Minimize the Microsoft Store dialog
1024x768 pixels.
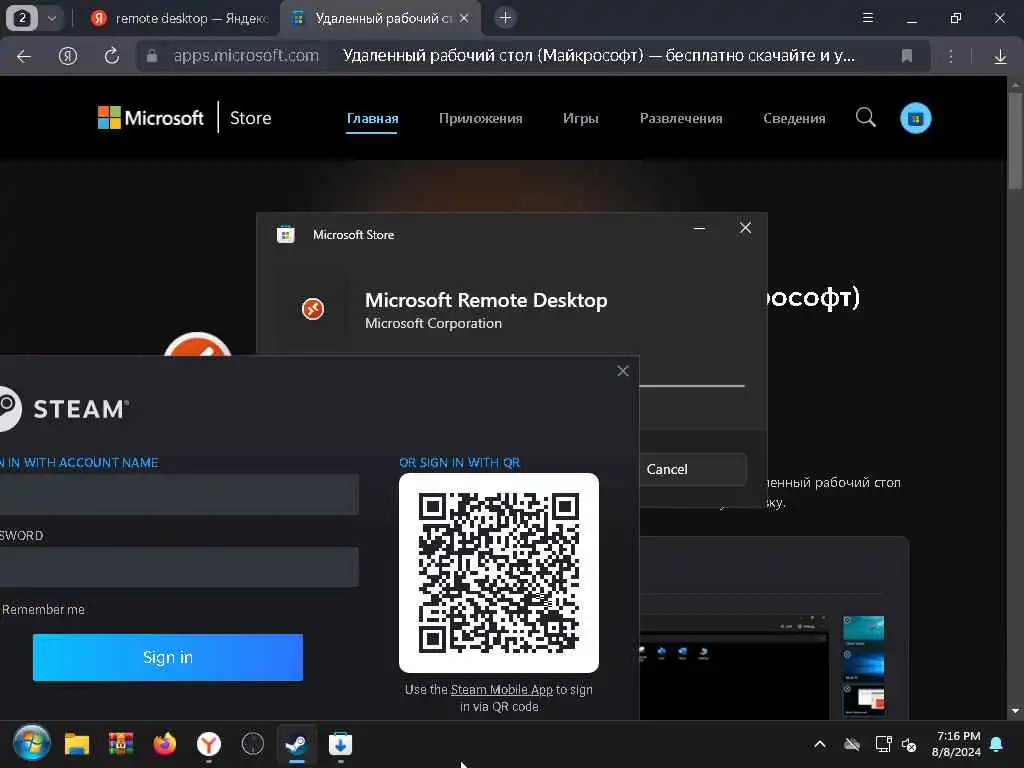click(x=699, y=228)
